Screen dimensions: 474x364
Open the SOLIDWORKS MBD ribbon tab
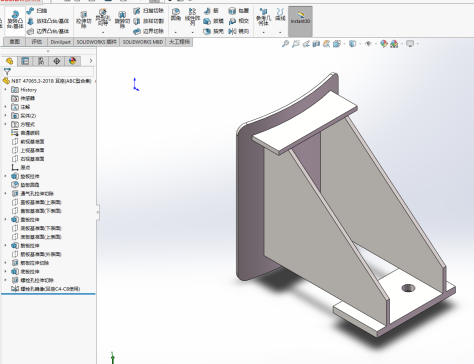143,42
